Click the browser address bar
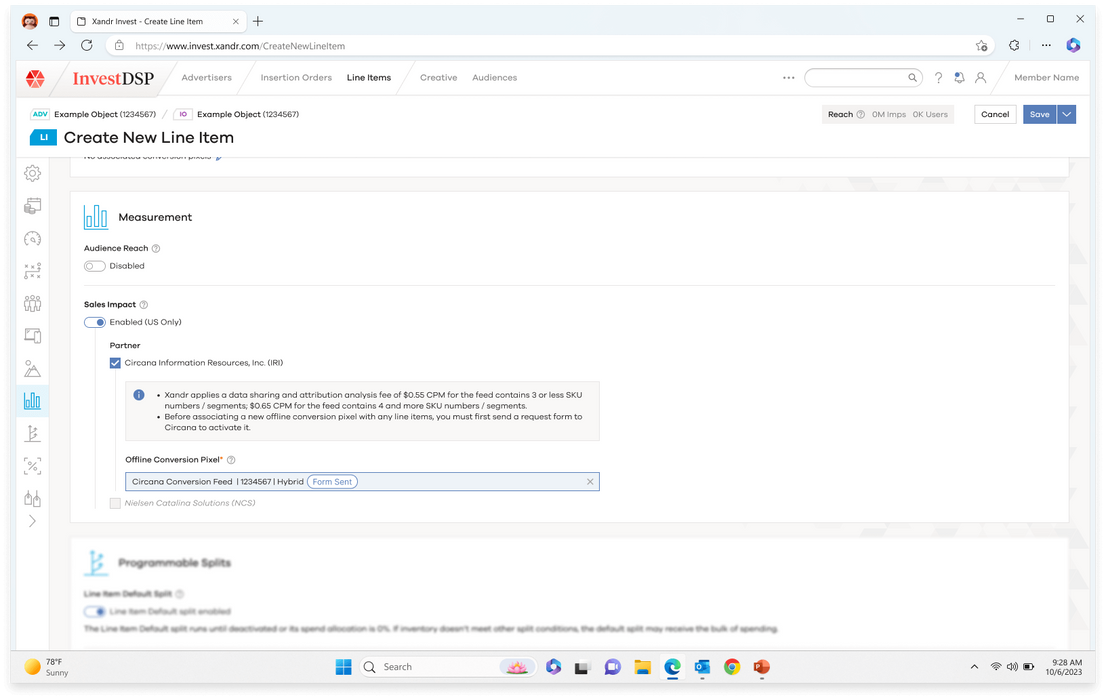 pos(550,46)
